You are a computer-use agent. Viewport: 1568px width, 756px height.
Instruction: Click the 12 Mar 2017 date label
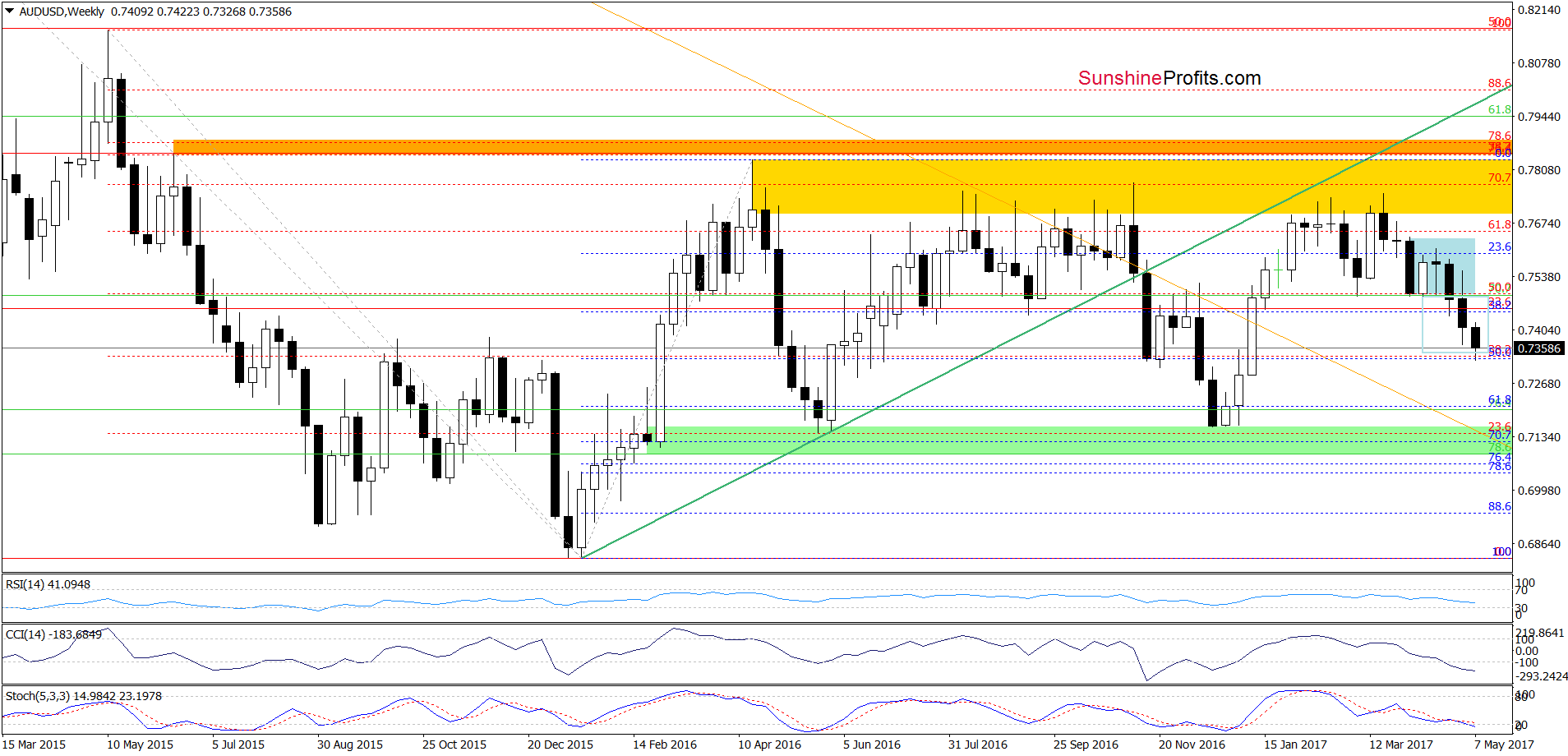tap(1401, 744)
